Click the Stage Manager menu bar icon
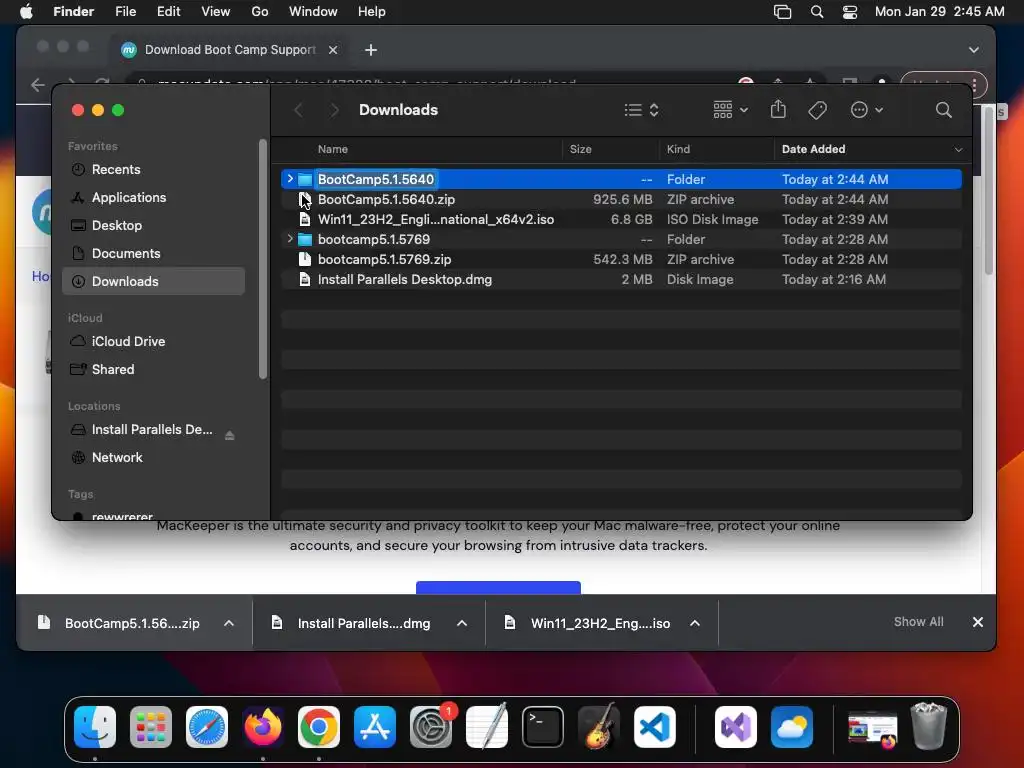Image resolution: width=1024 pixels, height=768 pixels. (x=782, y=12)
